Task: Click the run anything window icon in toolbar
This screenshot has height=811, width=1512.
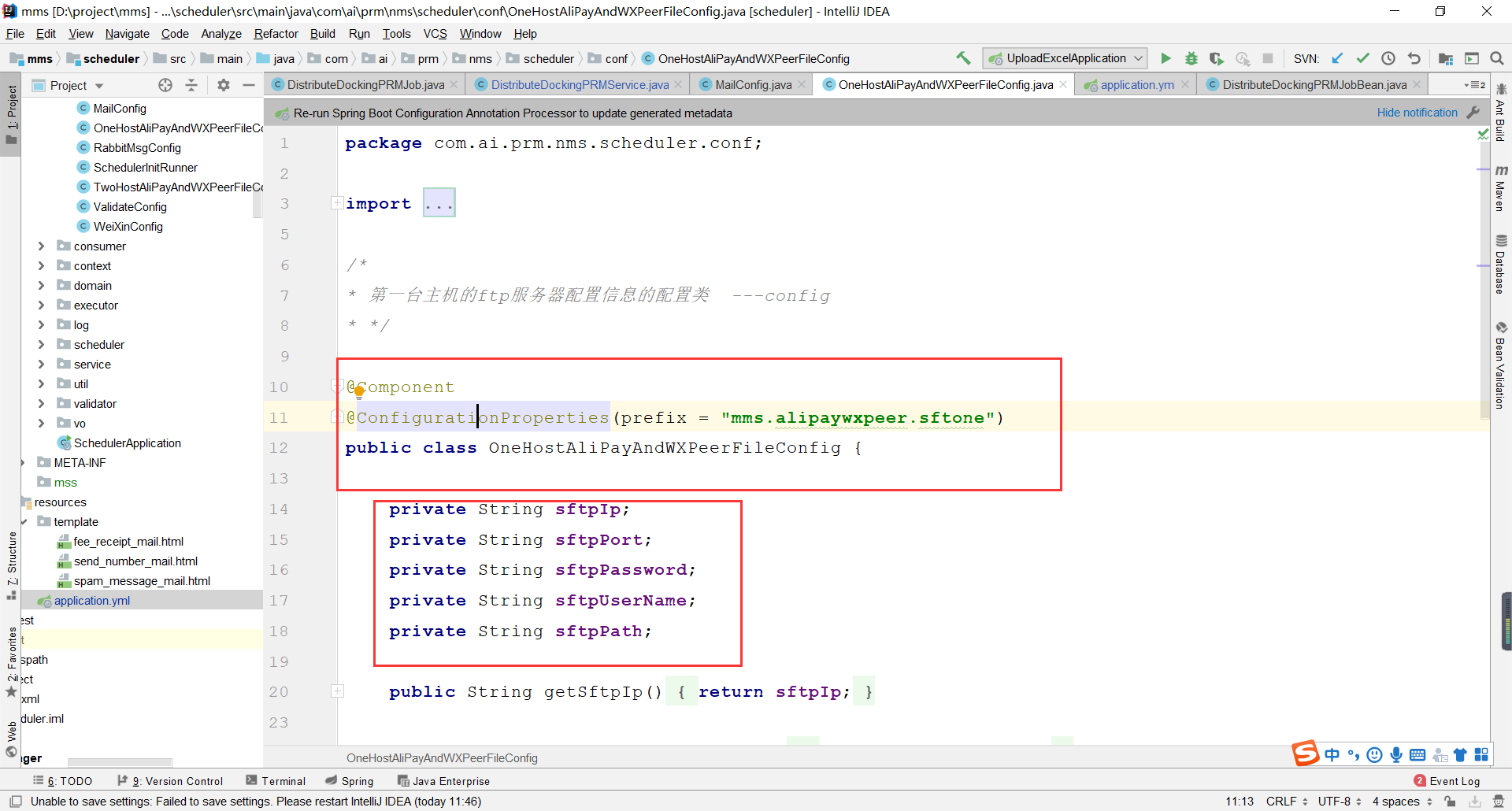Action: (x=1472, y=58)
